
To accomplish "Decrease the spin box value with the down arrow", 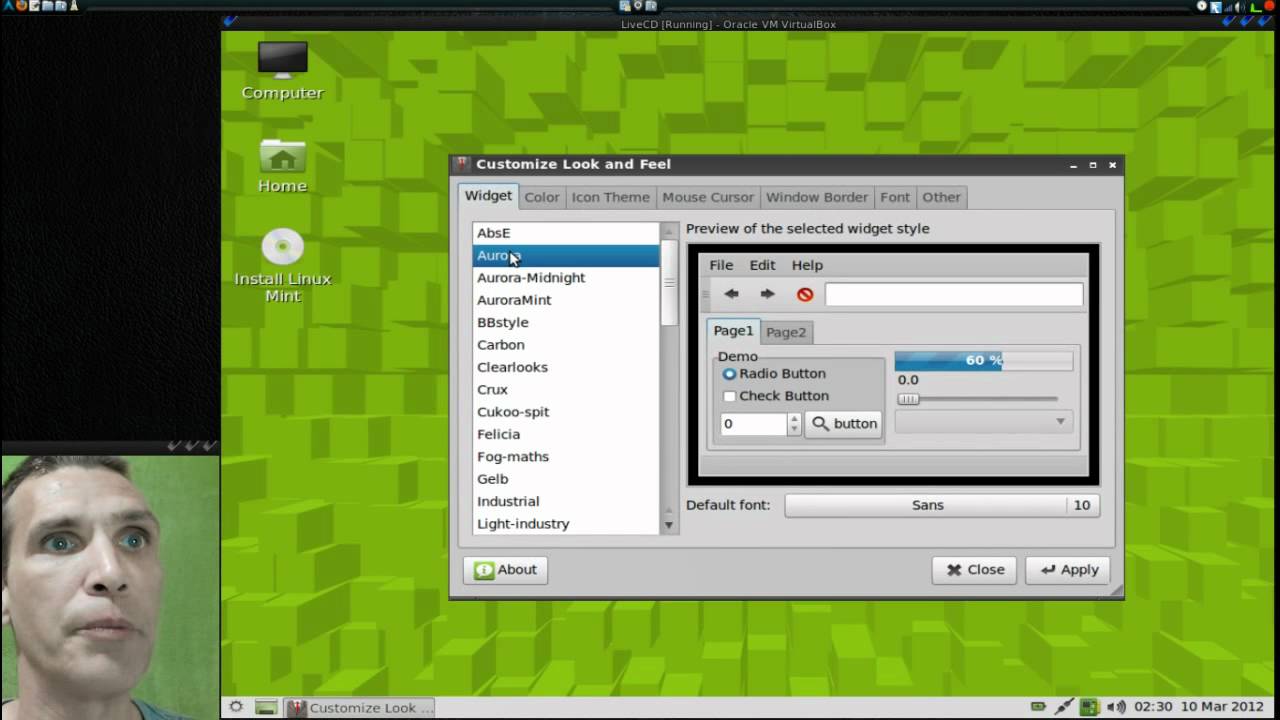I will [x=794, y=430].
